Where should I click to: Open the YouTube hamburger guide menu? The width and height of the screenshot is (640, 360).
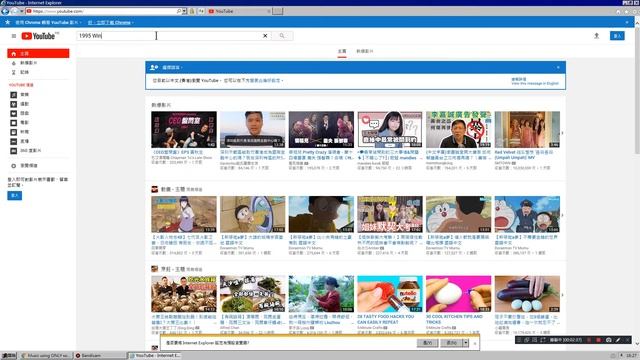tap(13, 36)
